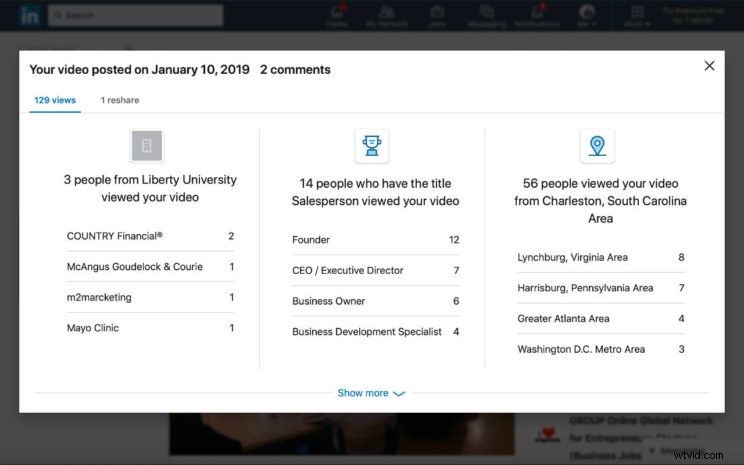Screen dimensions: 744x465
Task: Open the Messaging icon in the navbar
Action: (x=487, y=16)
